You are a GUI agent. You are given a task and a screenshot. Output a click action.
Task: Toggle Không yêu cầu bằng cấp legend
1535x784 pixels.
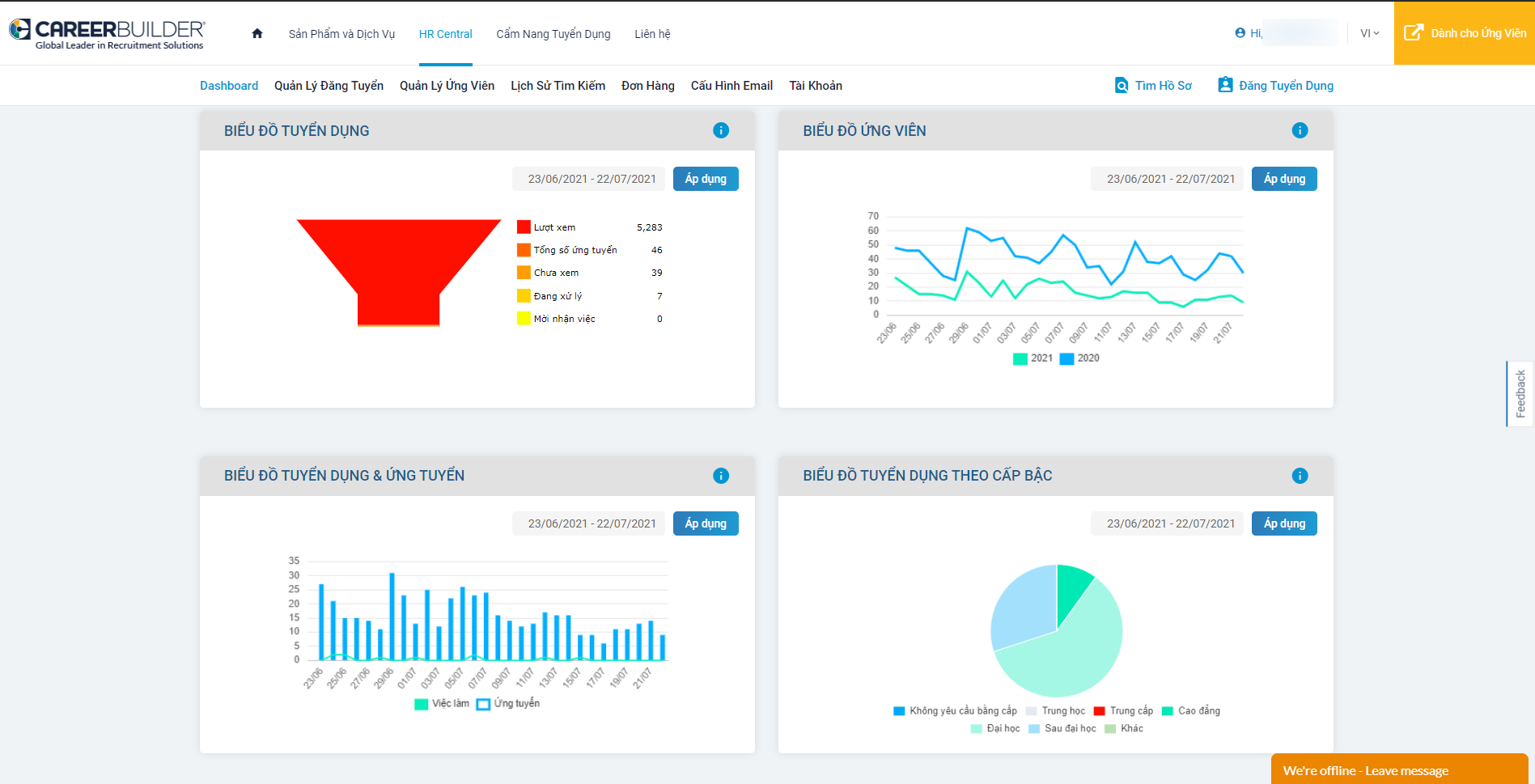(x=955, y=711)
